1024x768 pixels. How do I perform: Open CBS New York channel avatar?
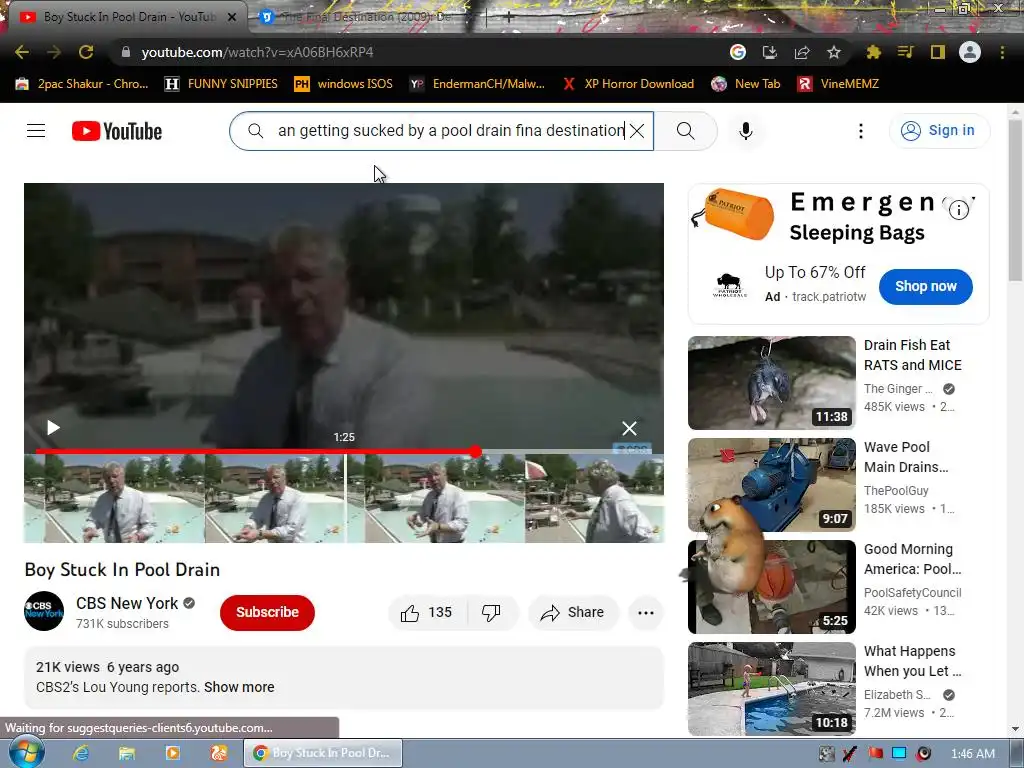44,611
